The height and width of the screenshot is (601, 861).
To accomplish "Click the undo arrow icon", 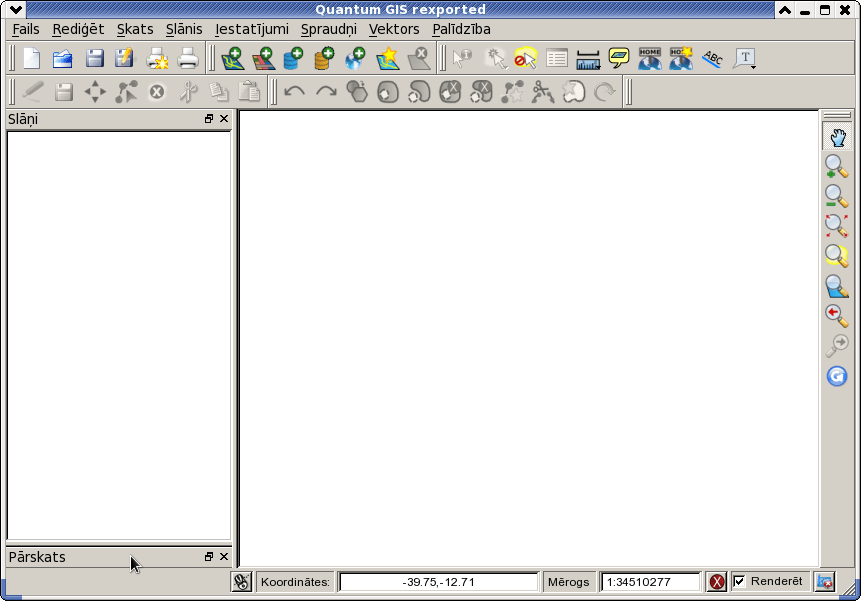I will click(x=294, y=92).
